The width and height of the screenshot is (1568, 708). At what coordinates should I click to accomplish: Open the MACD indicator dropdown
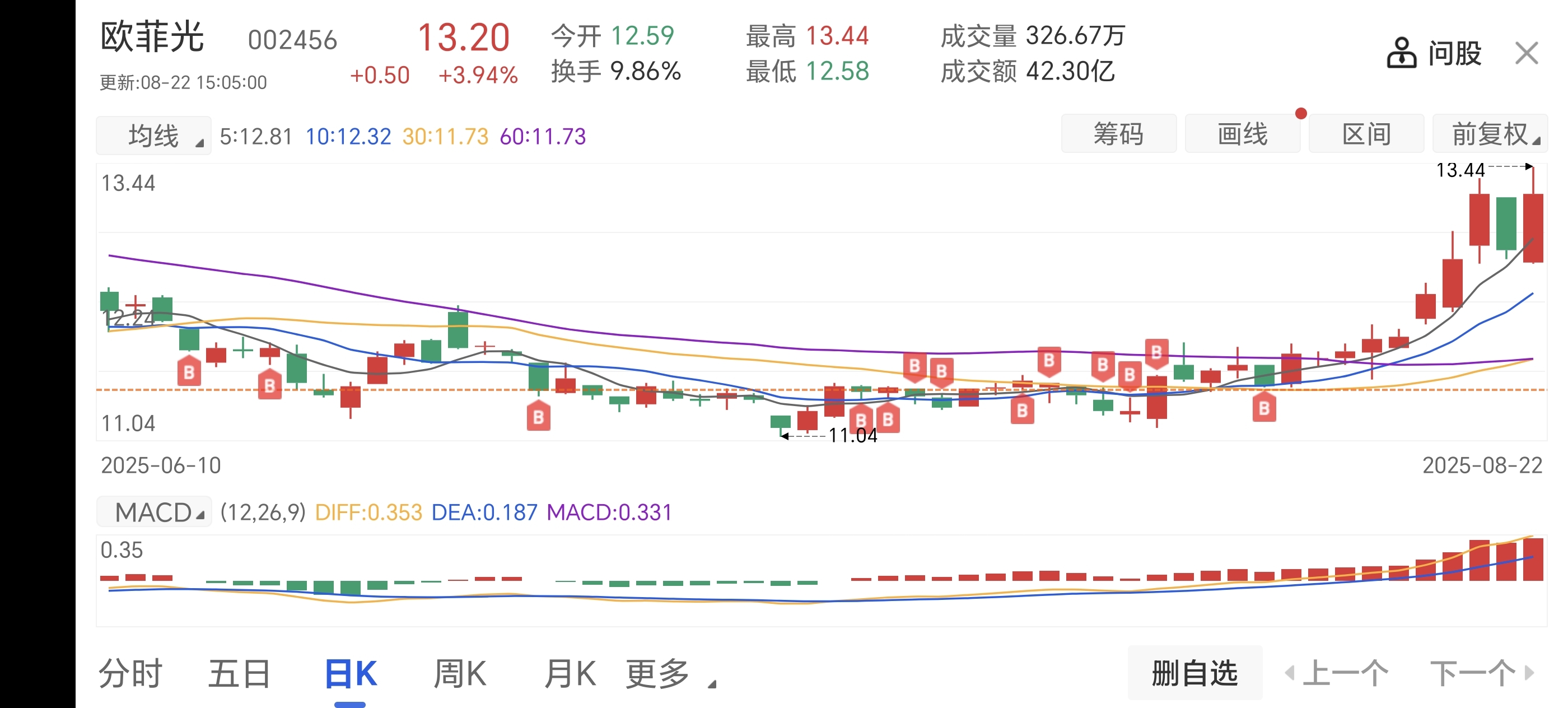click(154, 512)
